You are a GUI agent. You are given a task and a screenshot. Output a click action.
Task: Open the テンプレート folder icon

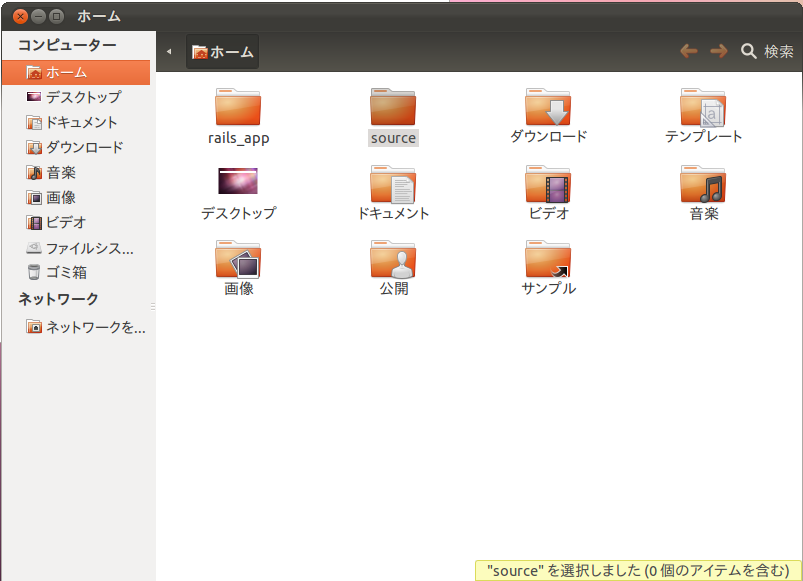pos(703,107)
